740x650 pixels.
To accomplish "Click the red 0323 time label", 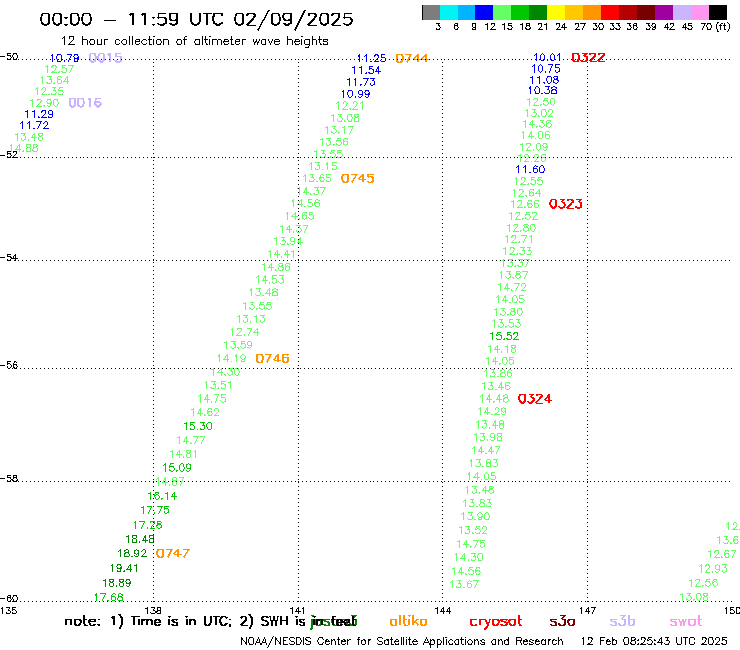I will pos(565,204).
